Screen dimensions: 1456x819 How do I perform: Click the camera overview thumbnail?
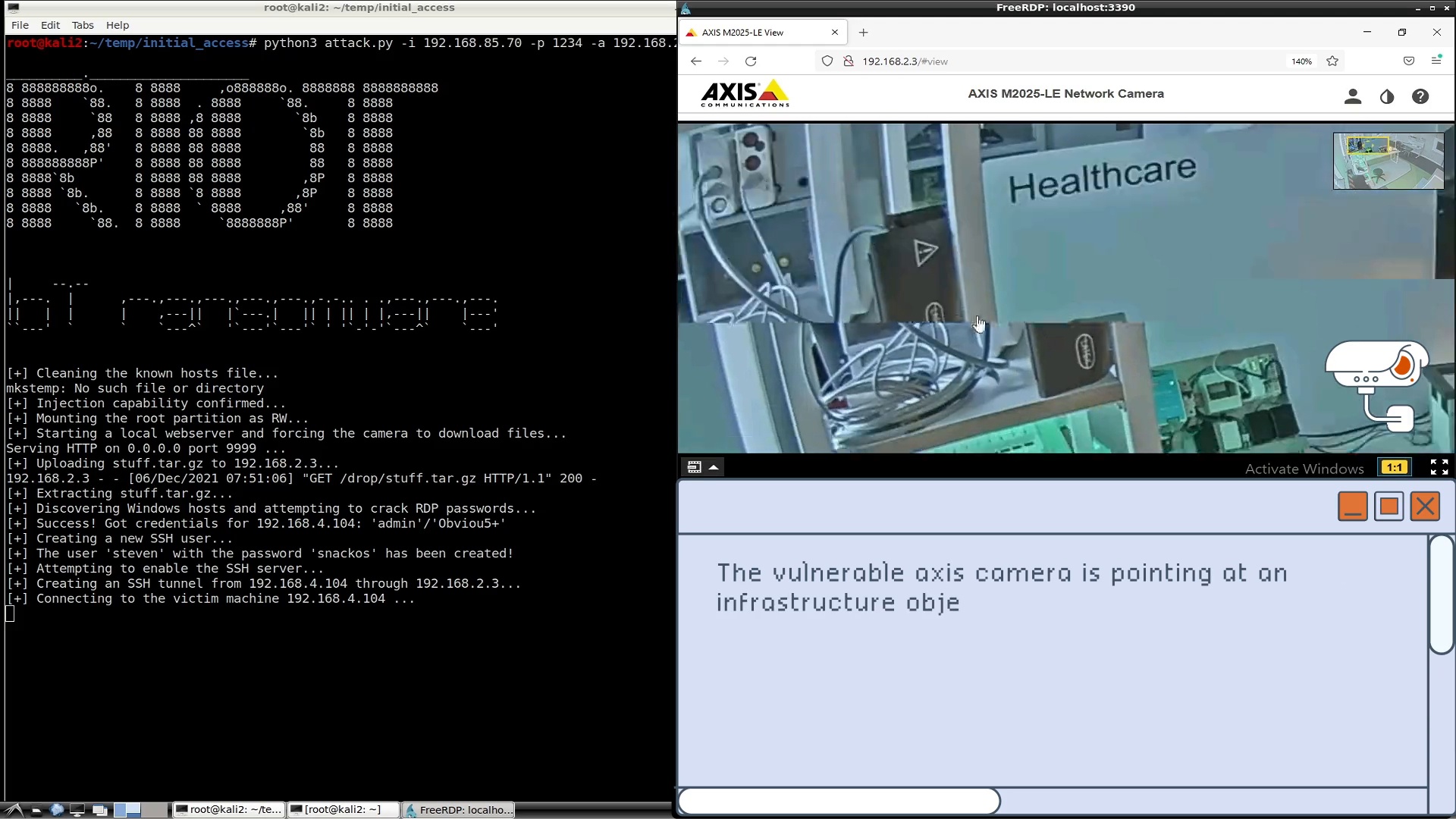point(1389,161)
